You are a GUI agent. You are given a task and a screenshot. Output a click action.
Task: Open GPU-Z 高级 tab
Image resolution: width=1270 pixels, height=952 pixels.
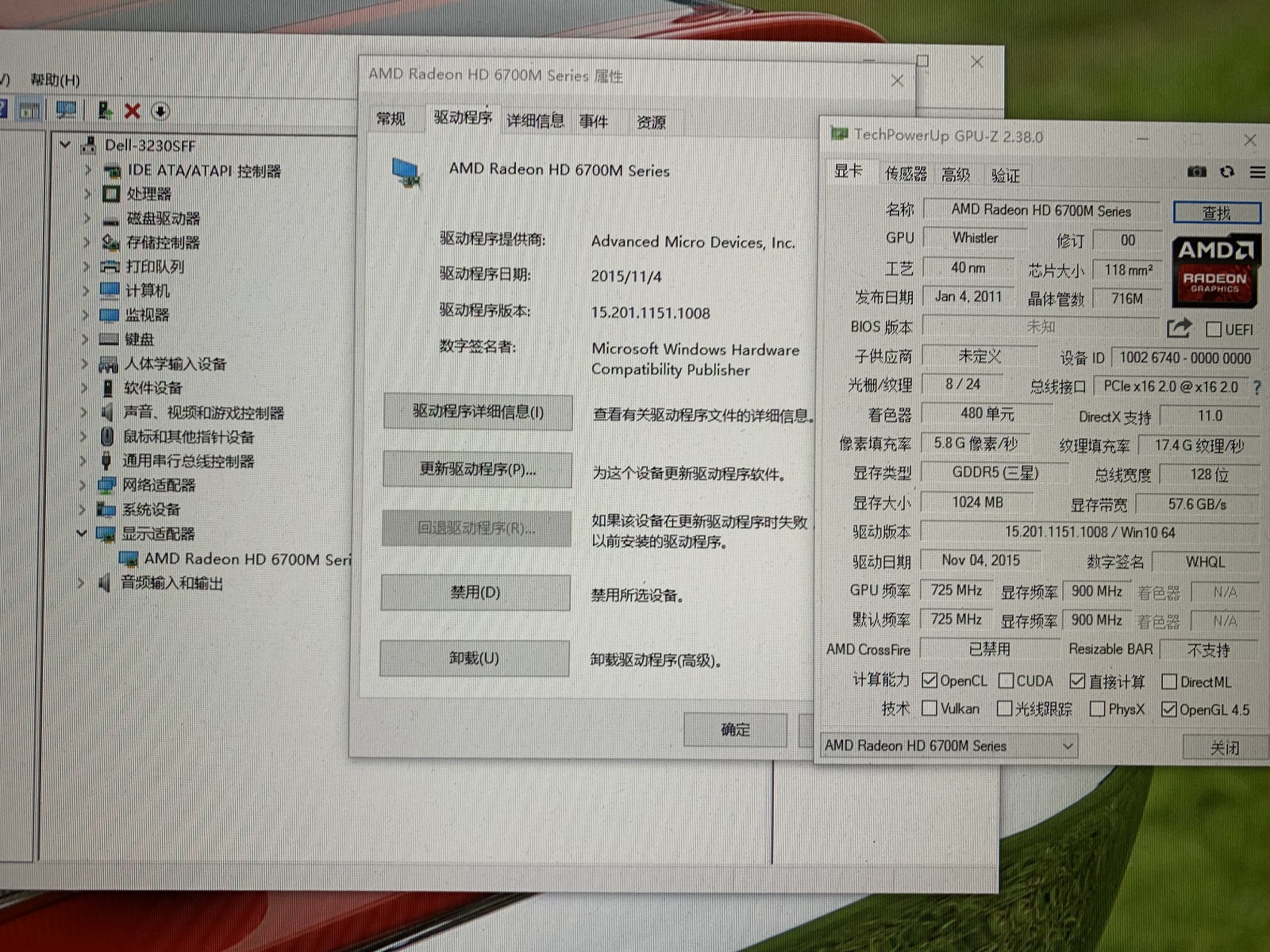(x=956, y=175)
